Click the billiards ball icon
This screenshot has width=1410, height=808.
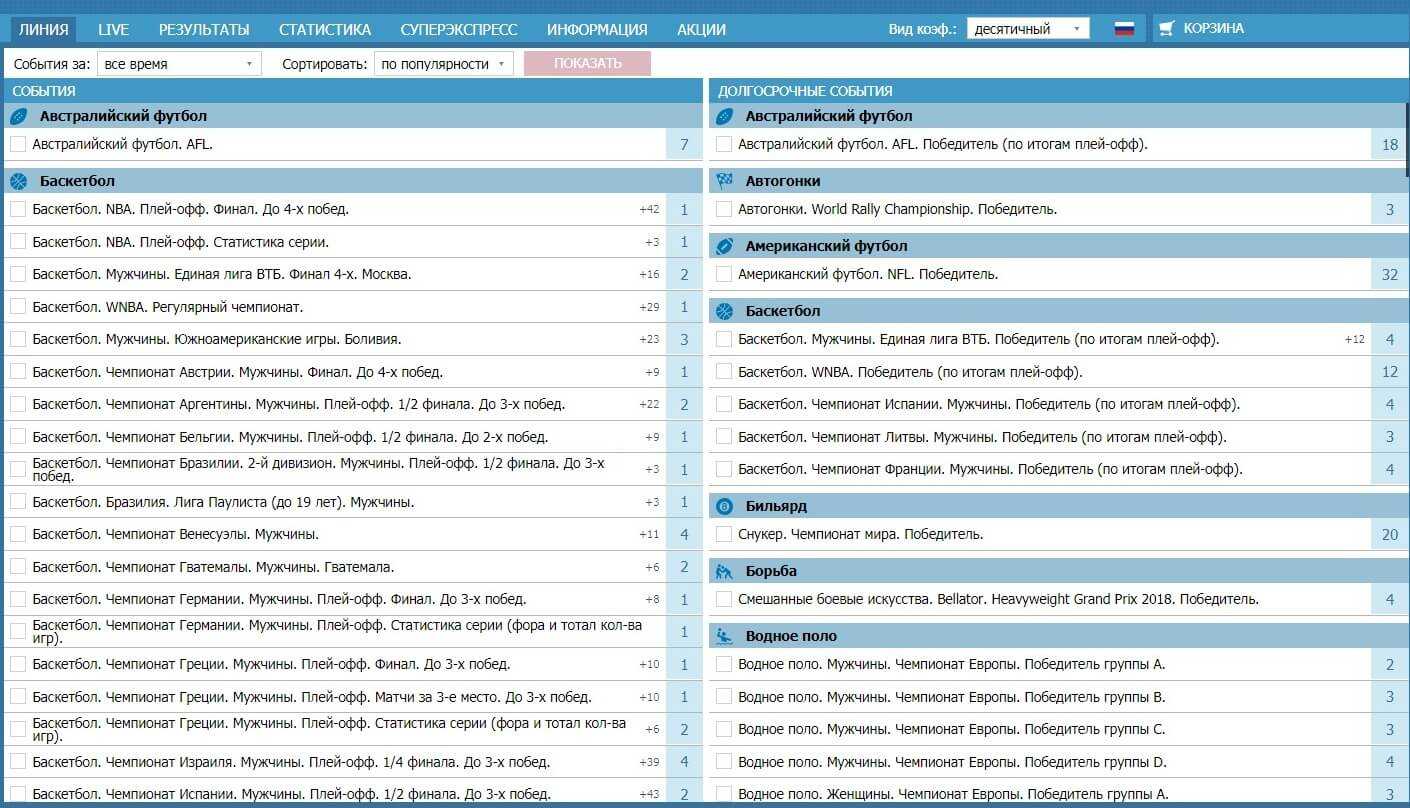(725, 506)
